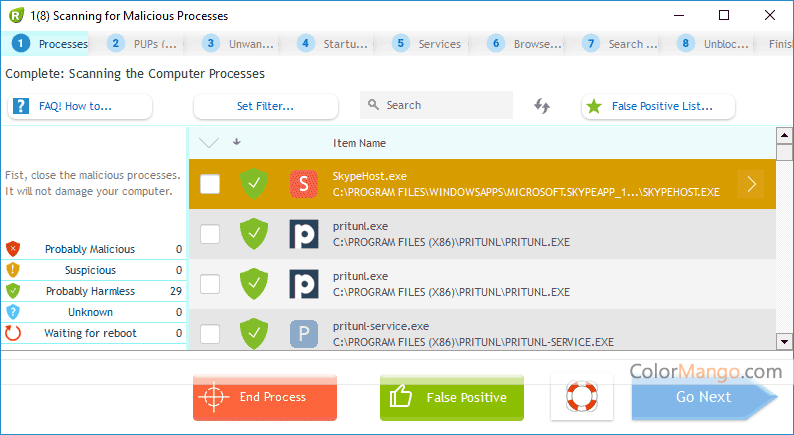This screenshot has width=794, height=435.
Task: Click the lifebuoy help icon button
Action: pyautogui.click(x=583, y=397)
